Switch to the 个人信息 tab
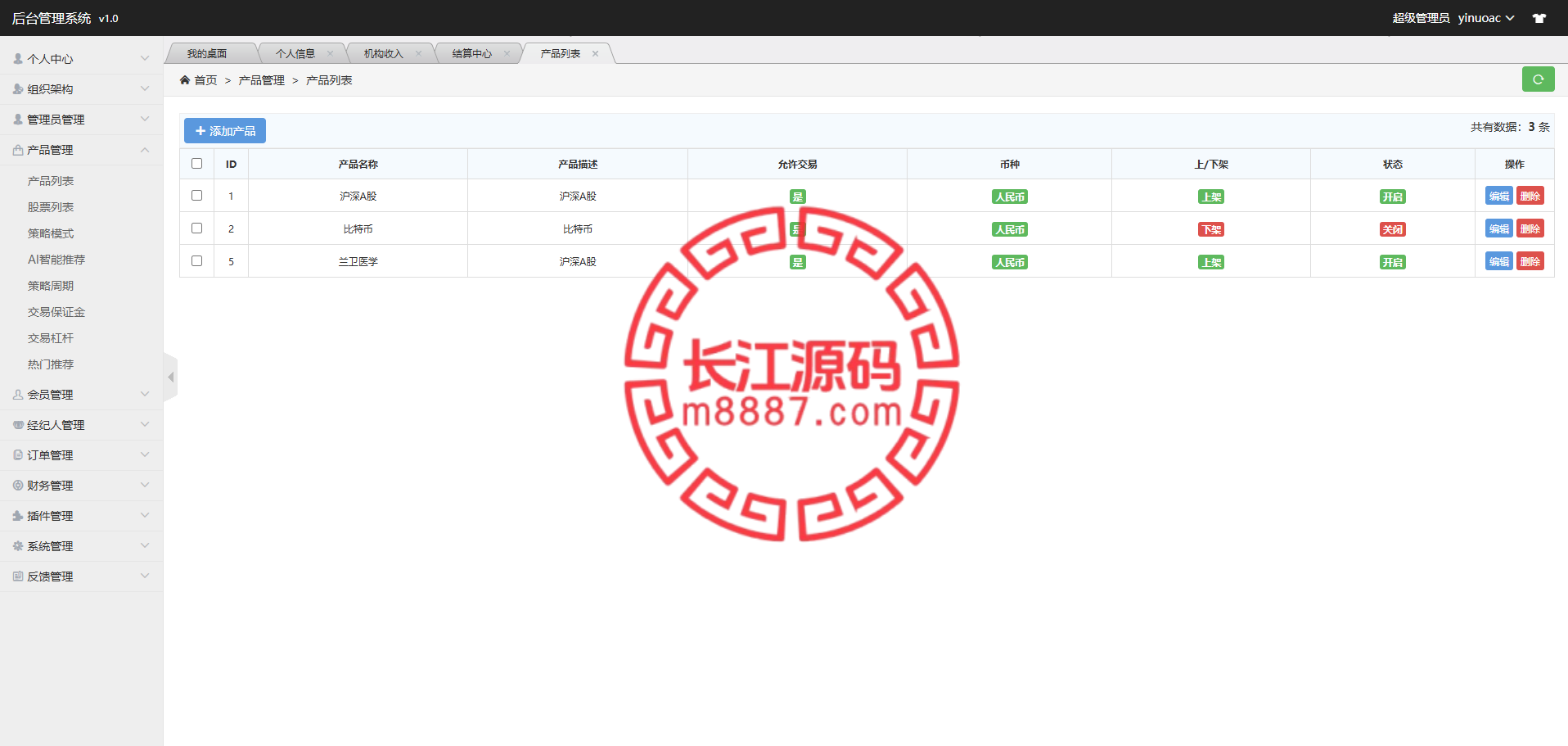 (x=295, y=54)
